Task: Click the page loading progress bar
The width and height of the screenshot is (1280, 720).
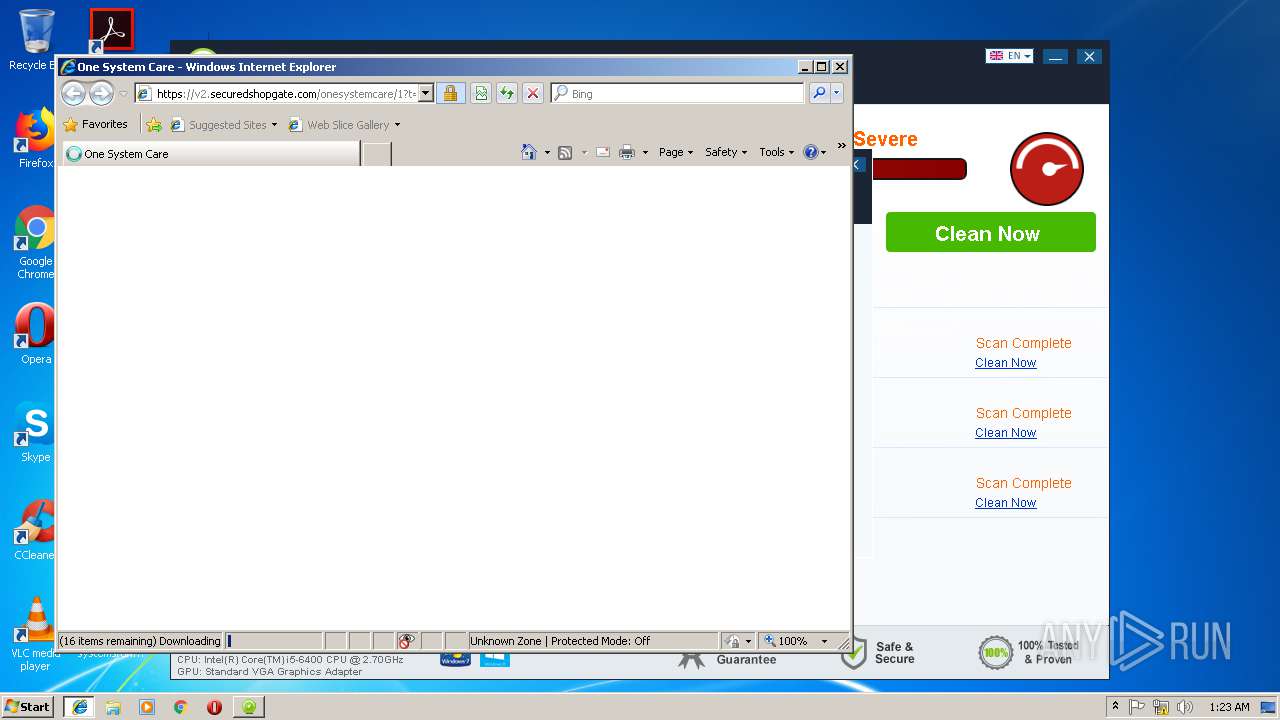Action: point(274,641)
